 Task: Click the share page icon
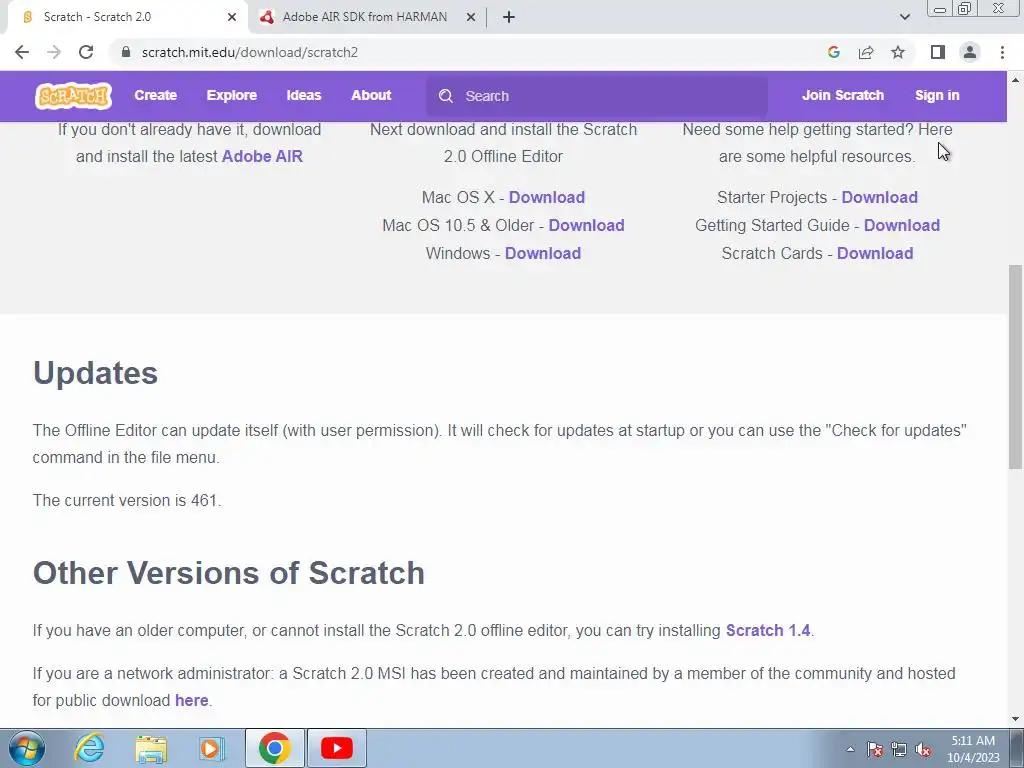click(866, 52)
